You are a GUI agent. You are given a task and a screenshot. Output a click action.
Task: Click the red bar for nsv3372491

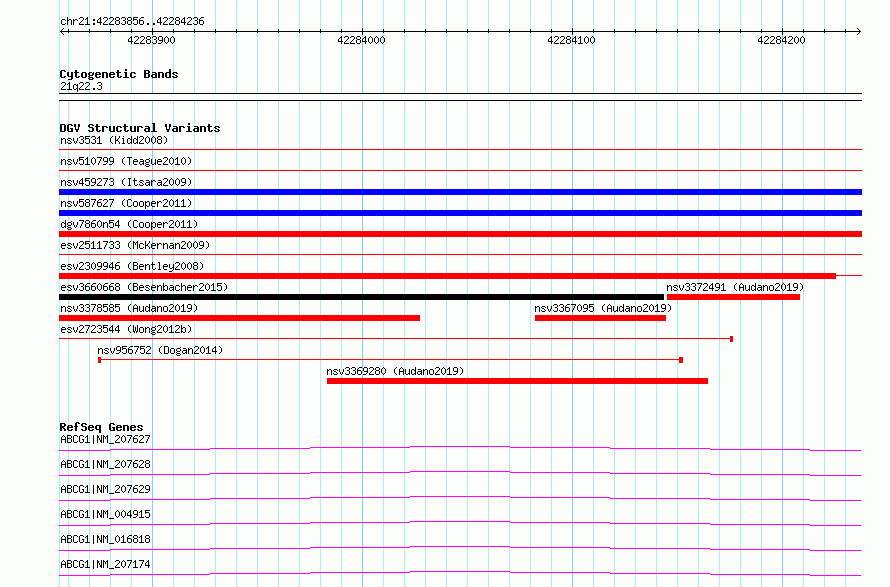click(733, 297)
